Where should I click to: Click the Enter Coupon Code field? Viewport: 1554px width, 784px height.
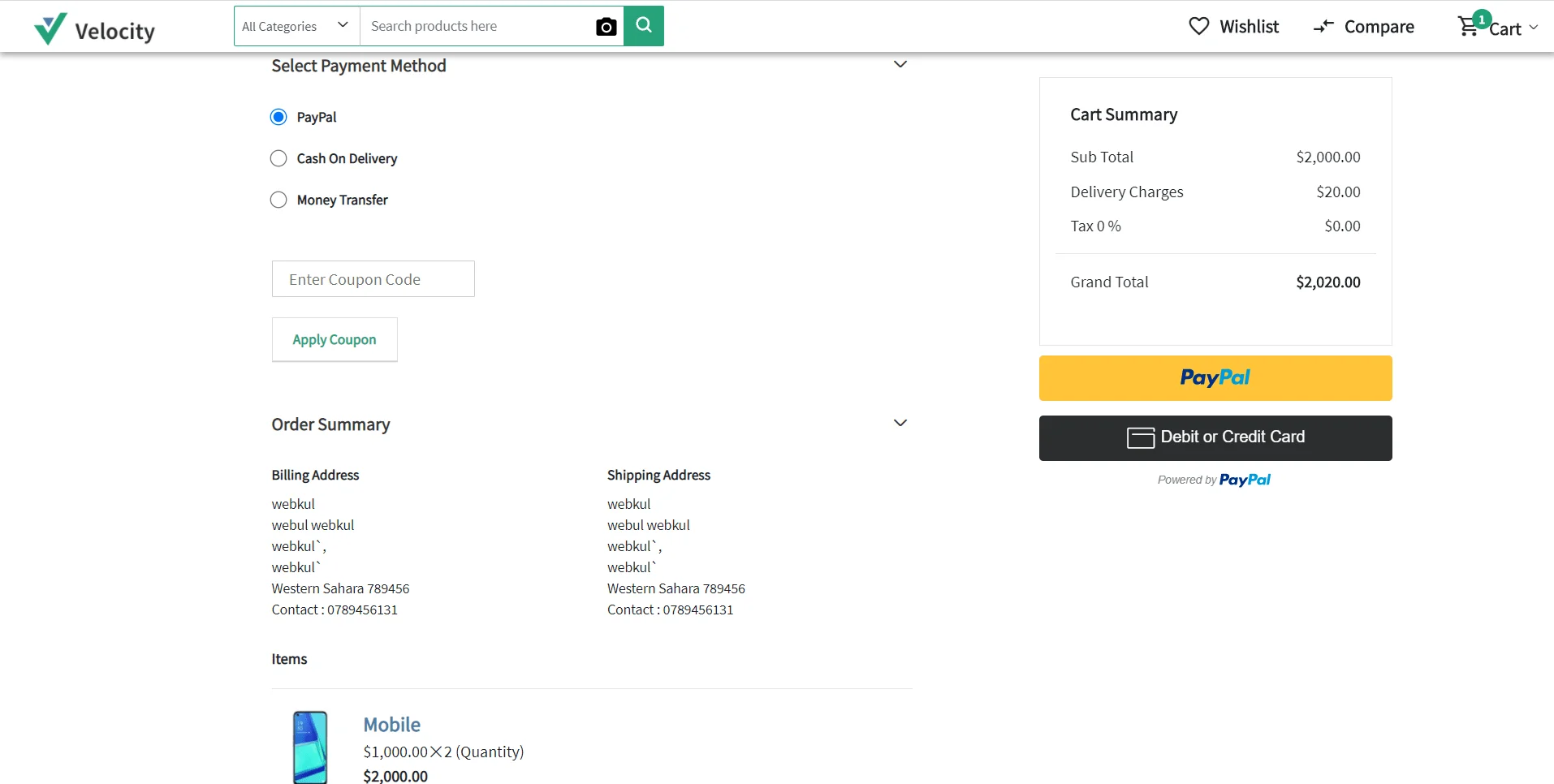click(373, 279)
